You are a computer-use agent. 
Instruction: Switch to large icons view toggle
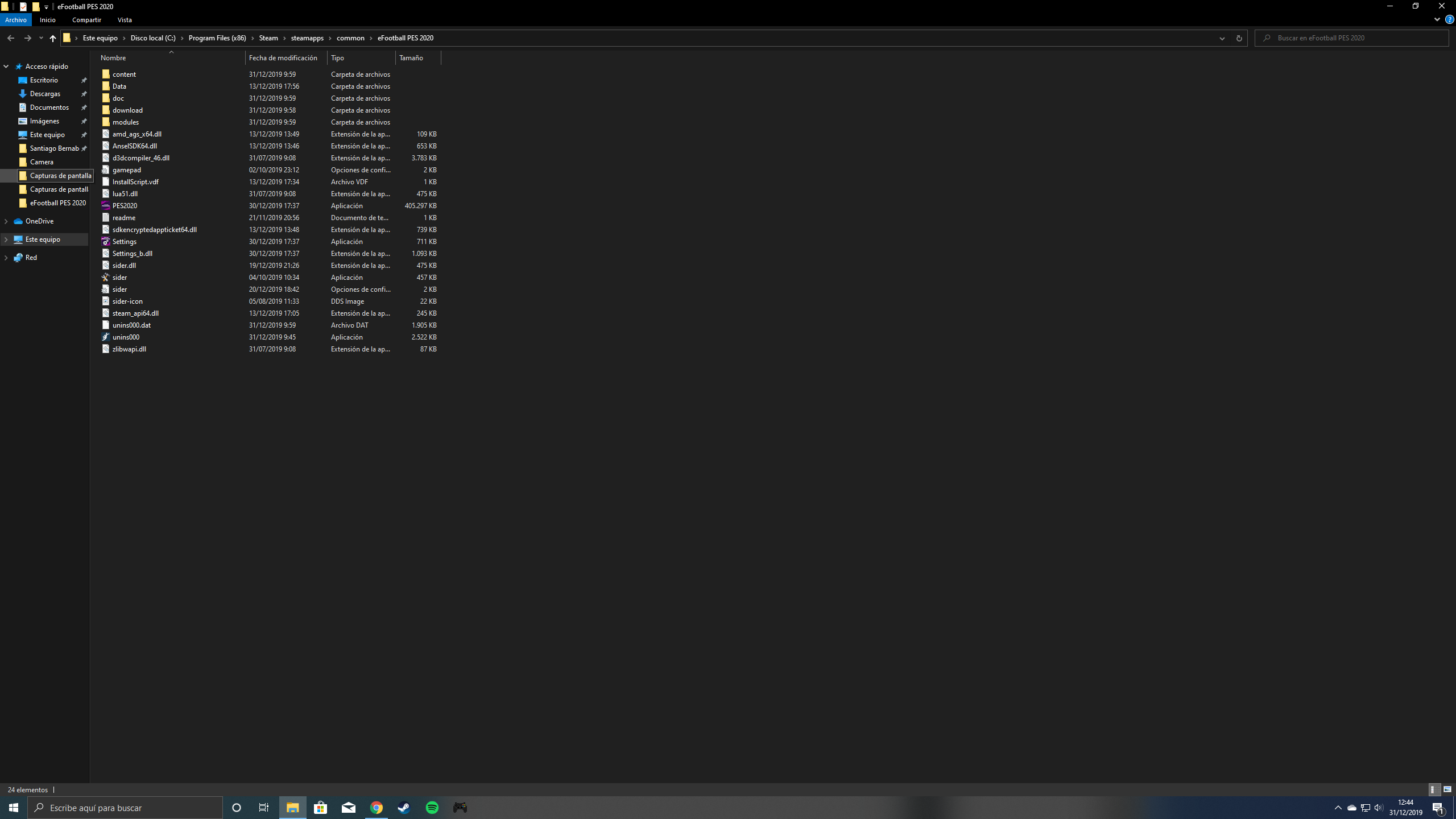(1447, 789)
